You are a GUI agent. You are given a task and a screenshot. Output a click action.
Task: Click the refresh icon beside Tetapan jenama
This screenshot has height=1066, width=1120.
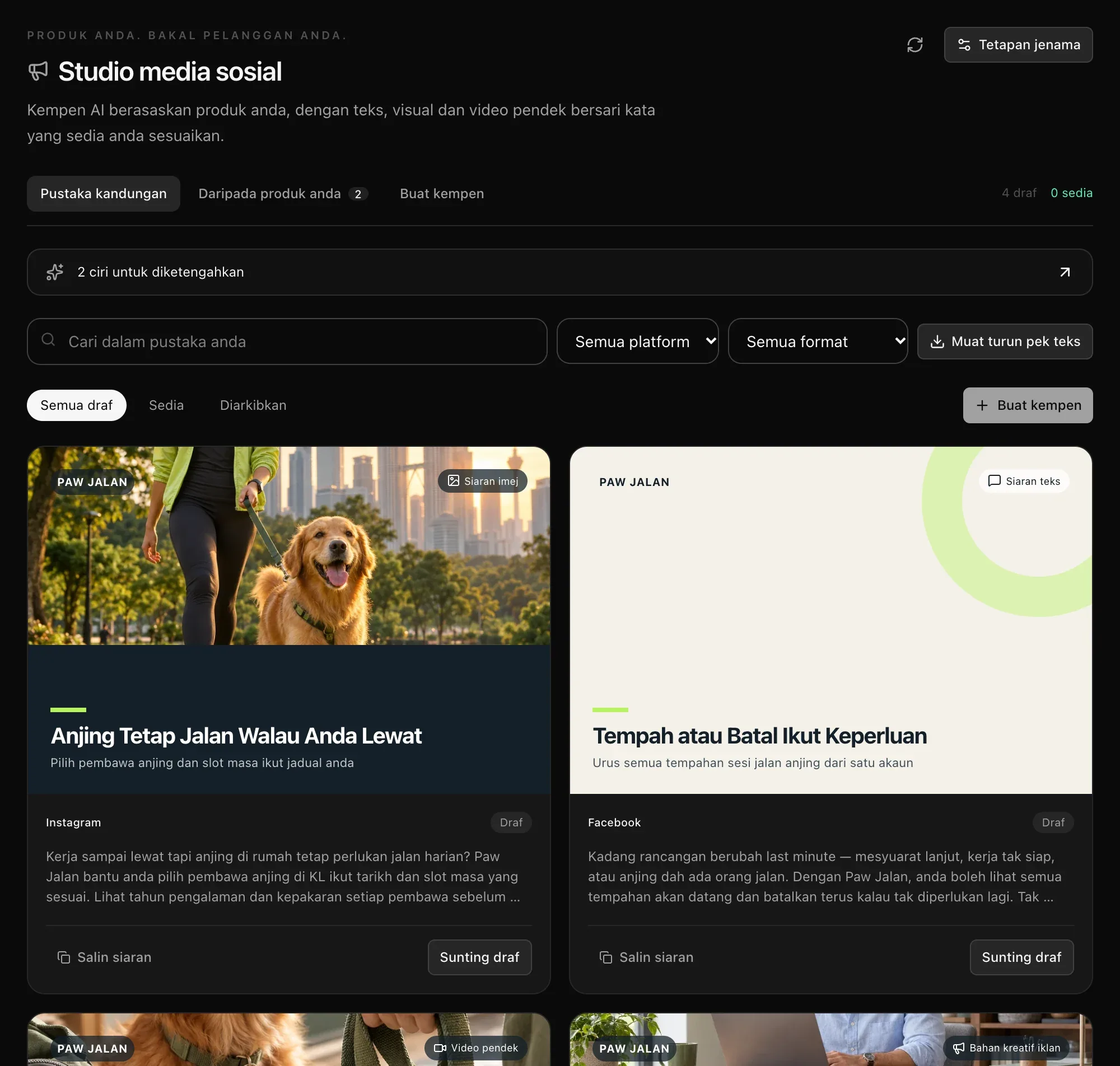coord(914,45)
